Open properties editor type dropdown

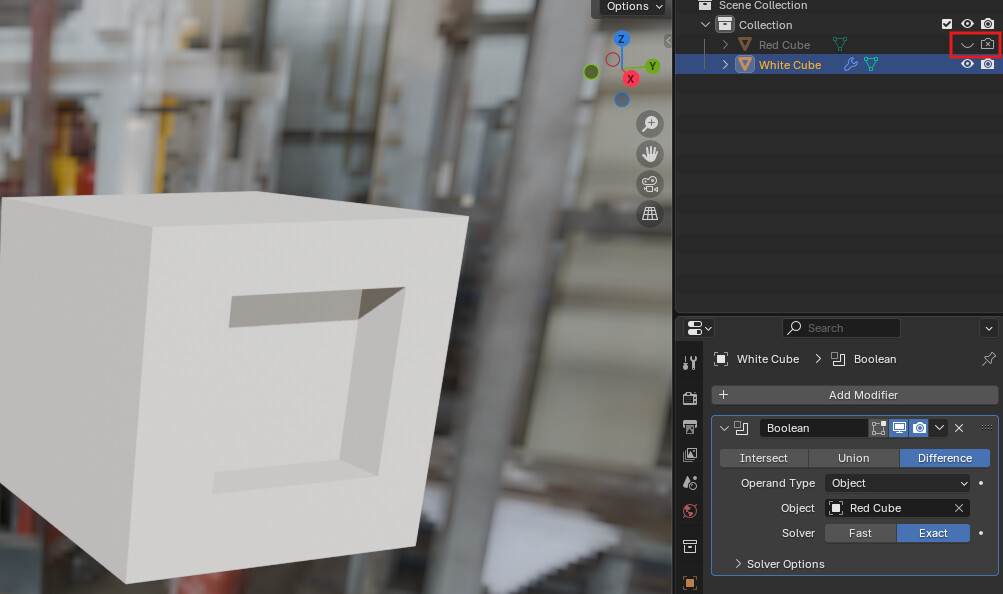tap(699, 328)
